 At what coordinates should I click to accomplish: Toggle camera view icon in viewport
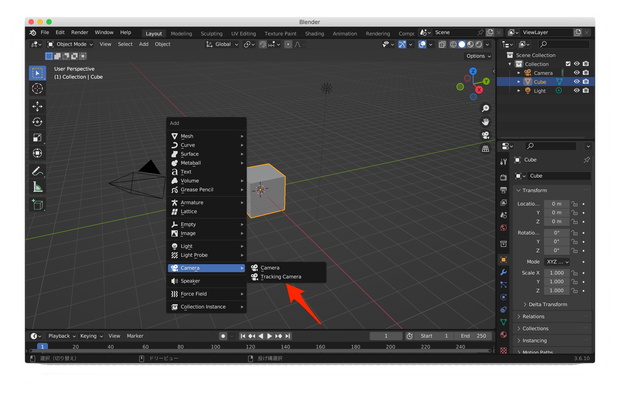(x=485, y=135)
